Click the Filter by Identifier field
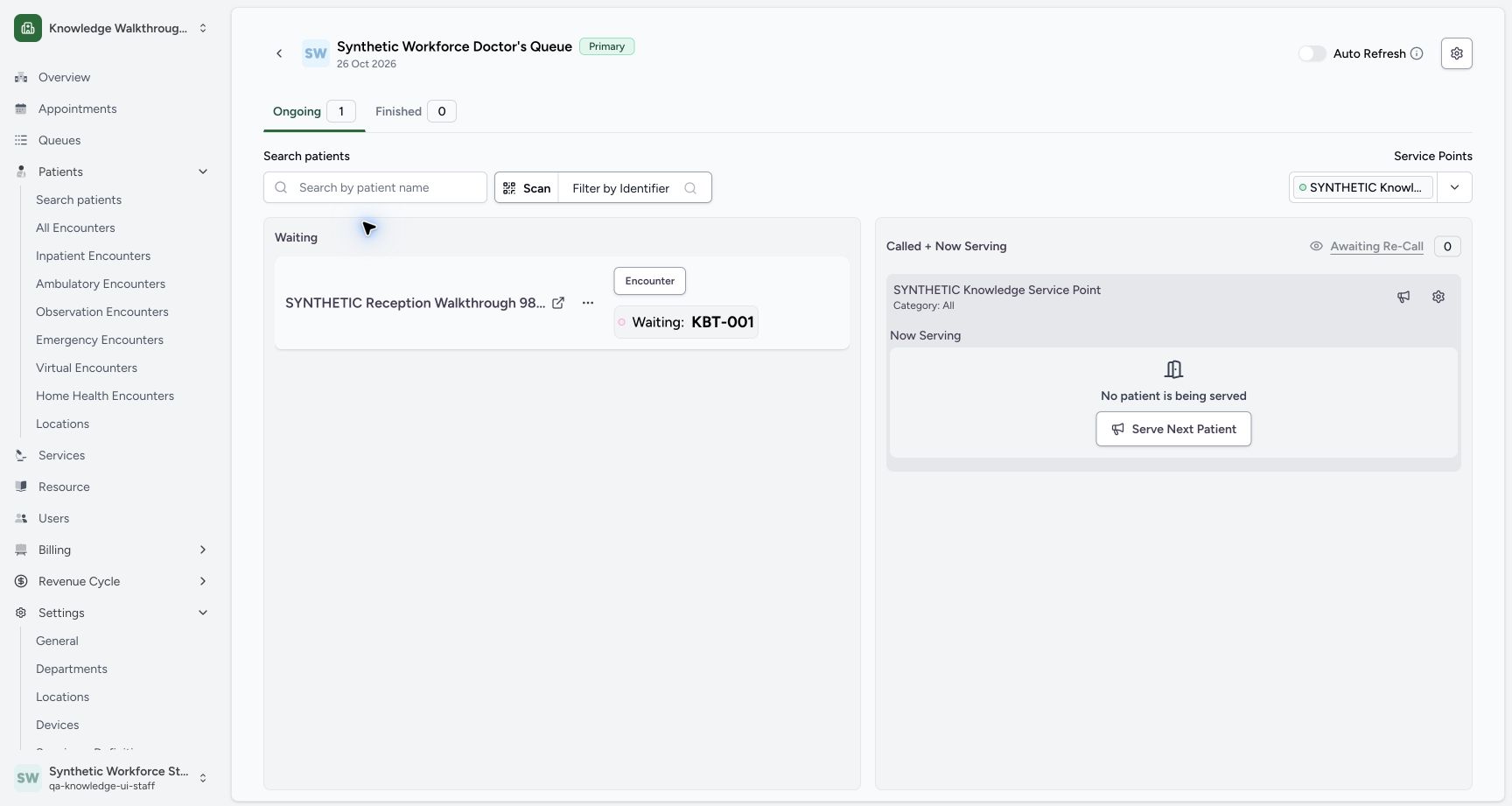Viewport: 1512px width, 806px height. tap(634, 188)
